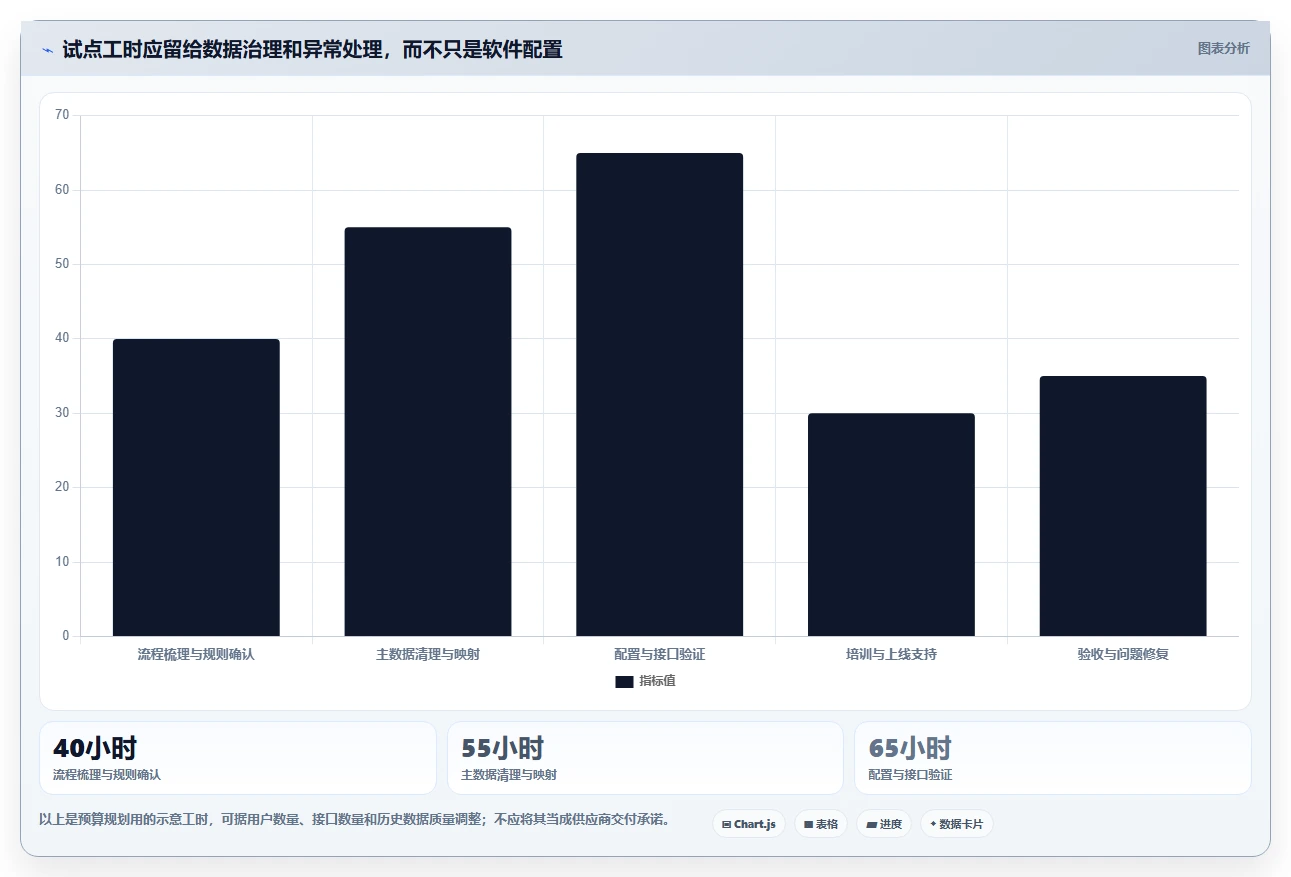The height and width of the screenshot is (877, 1291).
Task: Click the y-axis value 10
Action: [62, 562]
